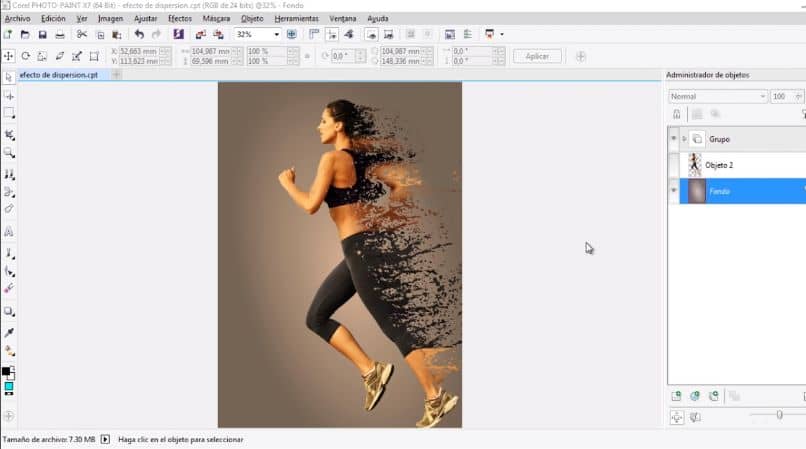
Task: Toggle rulers display icon in toolbar
Action: click(x=314, y=34)
